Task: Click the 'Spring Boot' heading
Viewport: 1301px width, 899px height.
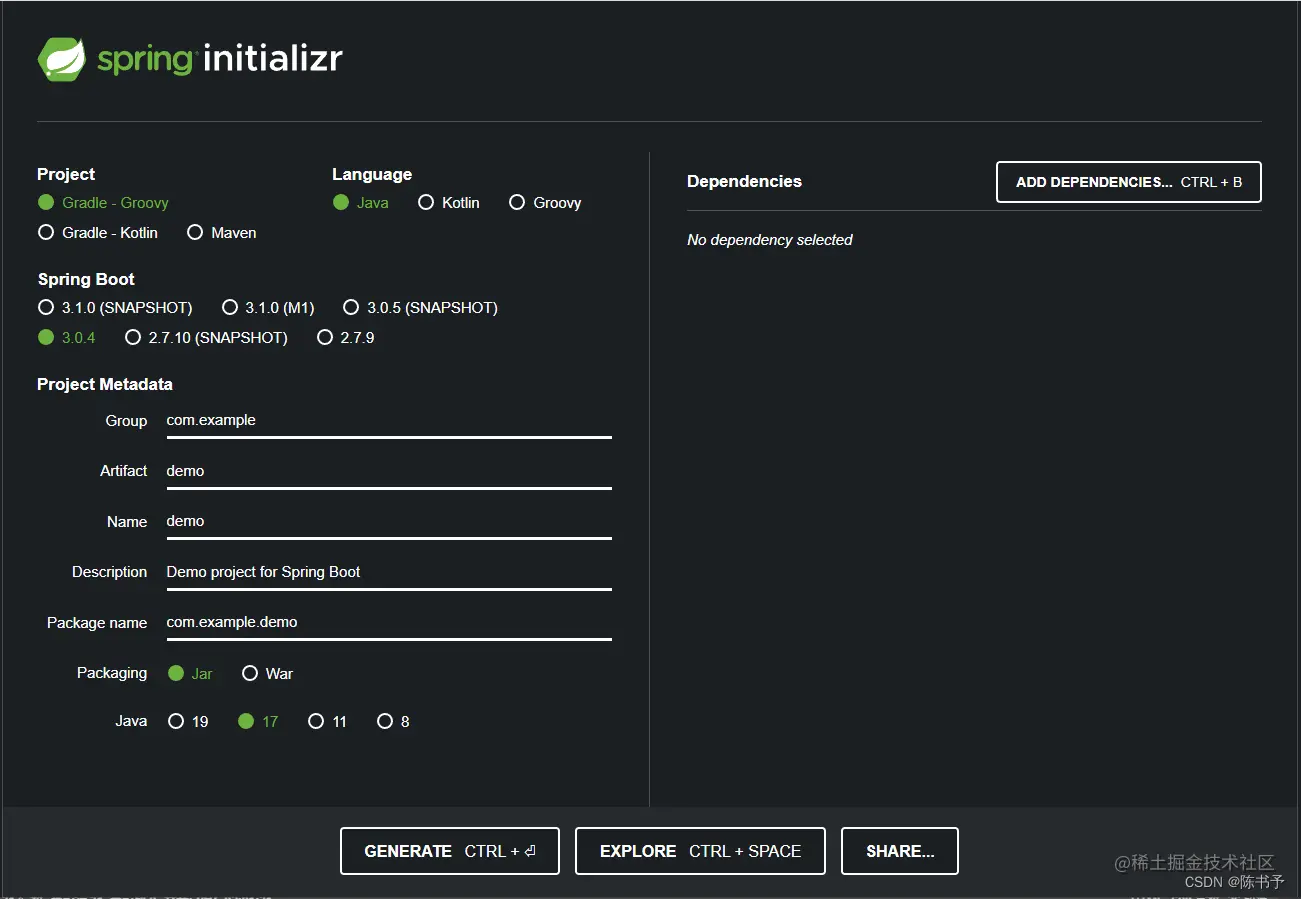Action: [x=86, y=279]
